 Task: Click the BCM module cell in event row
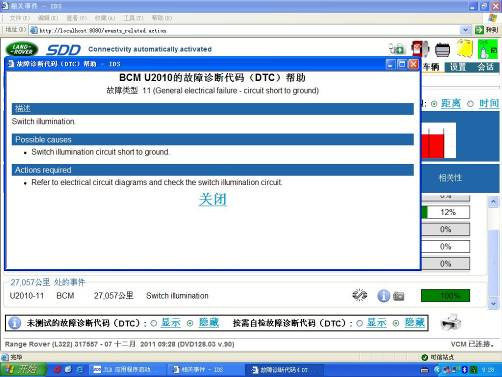tap(65, 296)
